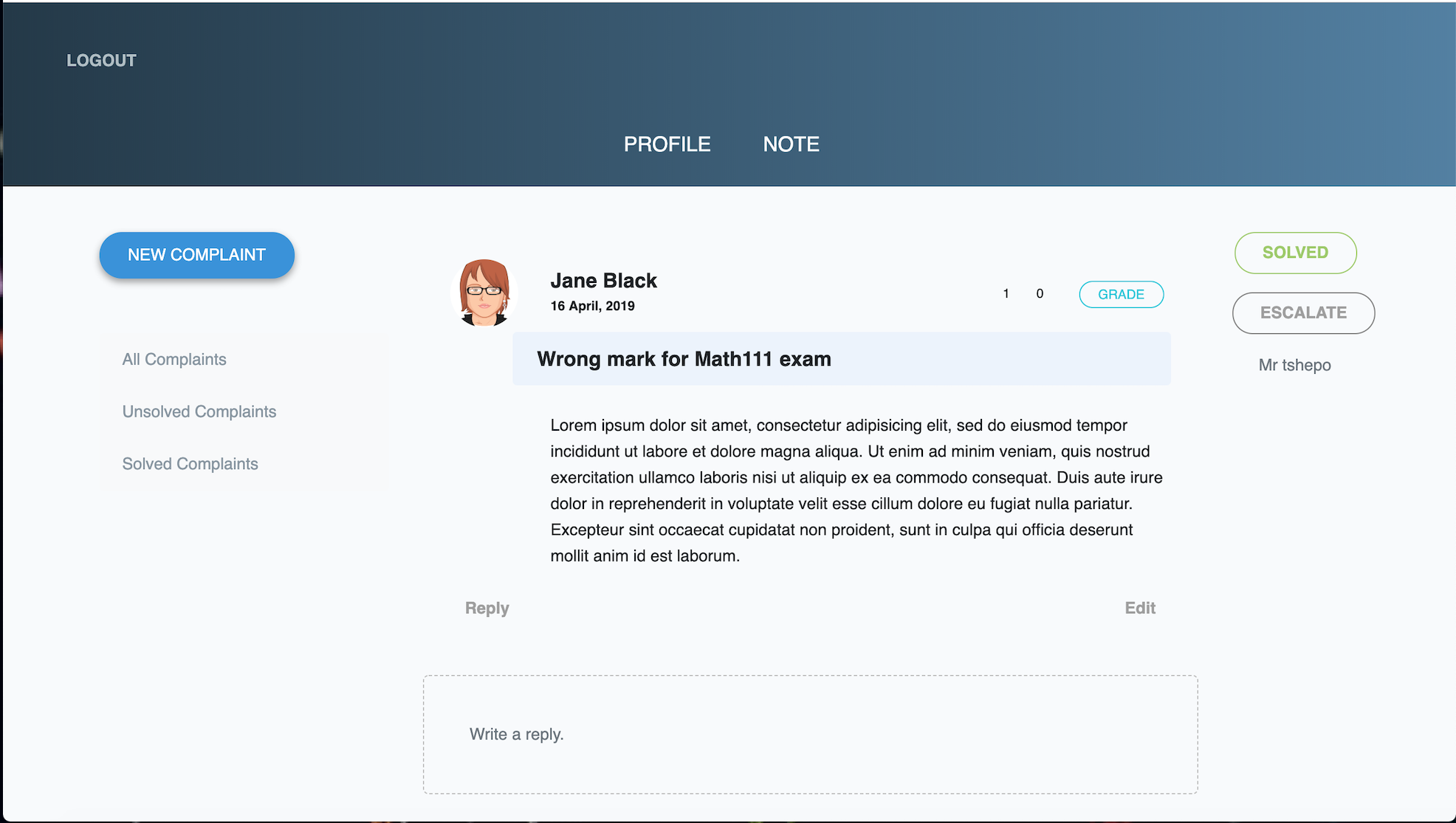Viewport: 1456px width, 823px height.
Task: View the Solved Complaints list
Action: click(x=190, y=464)
